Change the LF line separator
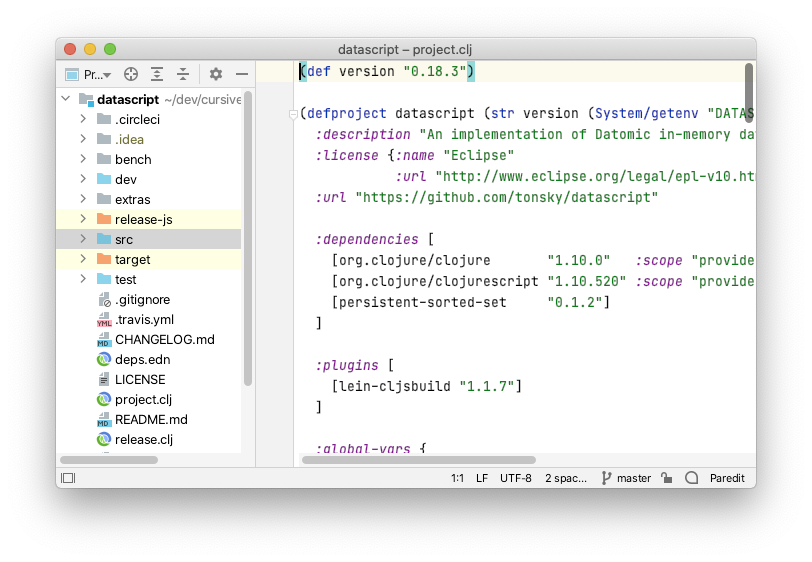The height and width of the screenshot is (562, 812). pyautogui.click(x=482, y=478)
